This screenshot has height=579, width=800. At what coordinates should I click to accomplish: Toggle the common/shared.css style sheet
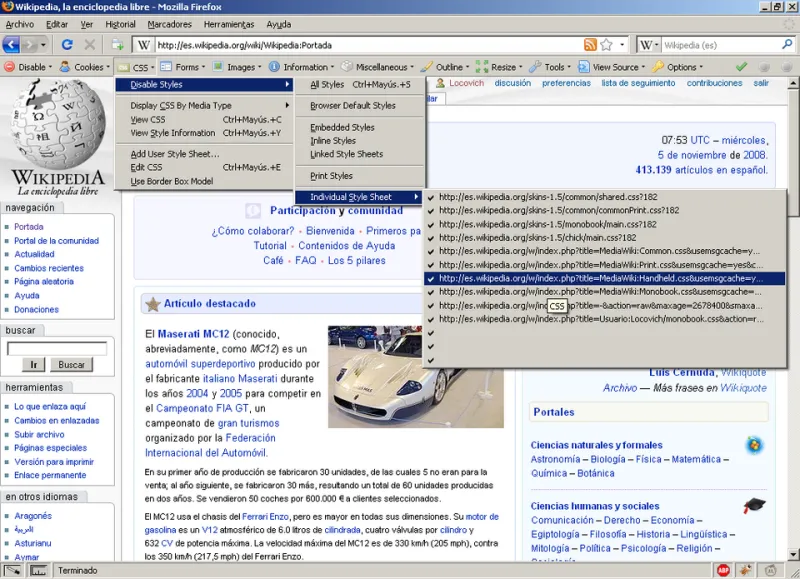click(x=604, y=197)
